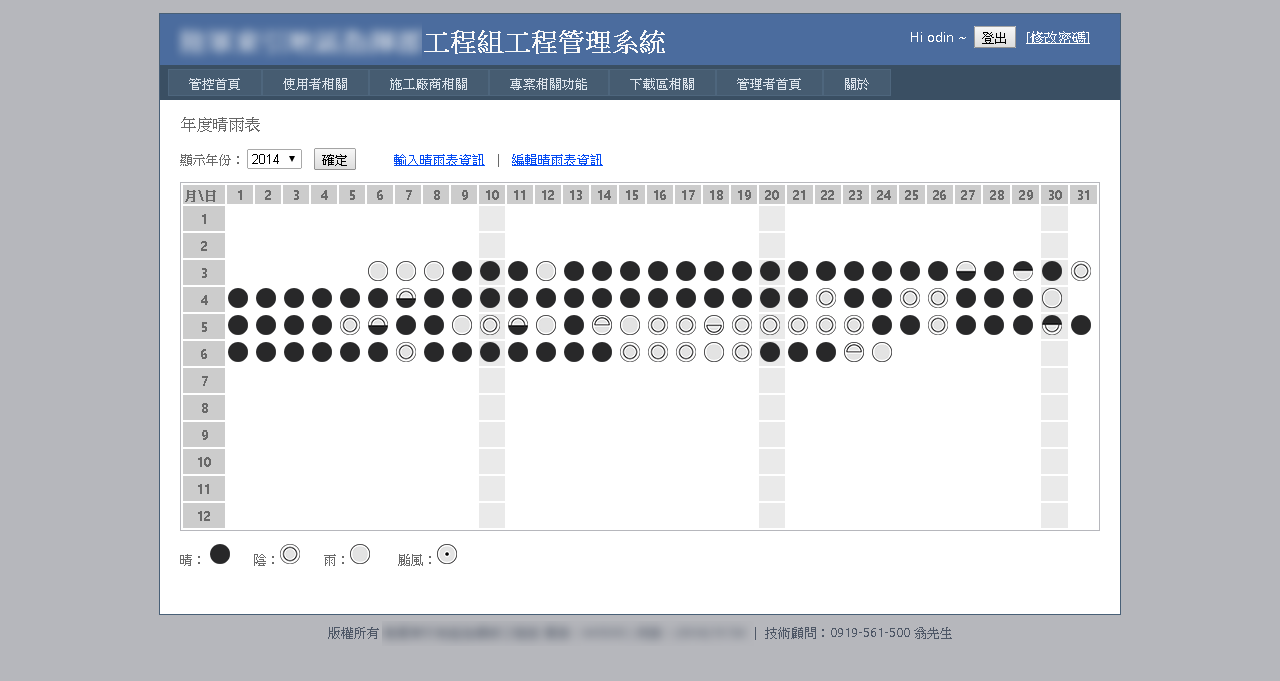Click the weather icon for March 31
The height and width of the screenshot is (681, 1280).
click(x=1081, y=271)
